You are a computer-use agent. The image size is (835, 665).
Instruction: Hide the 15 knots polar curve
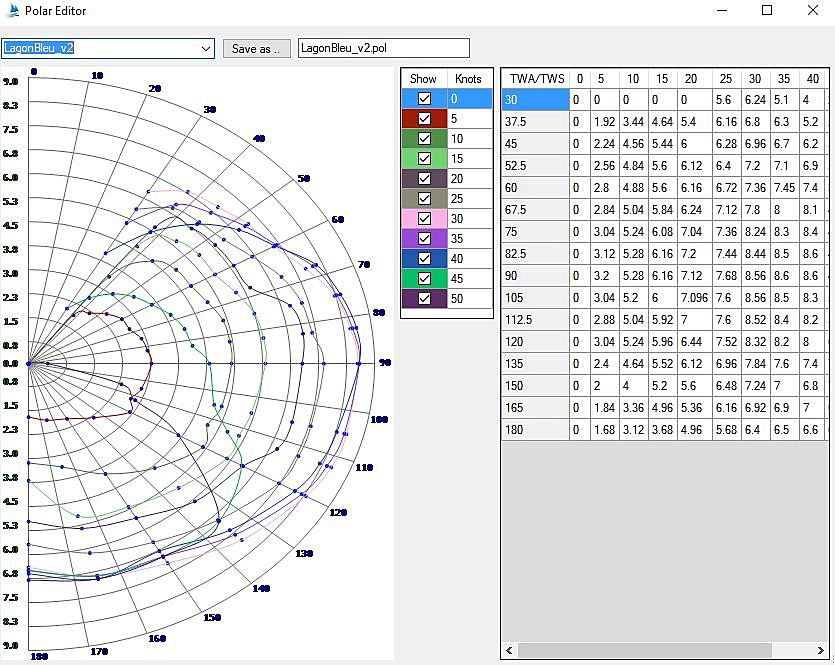424,158
